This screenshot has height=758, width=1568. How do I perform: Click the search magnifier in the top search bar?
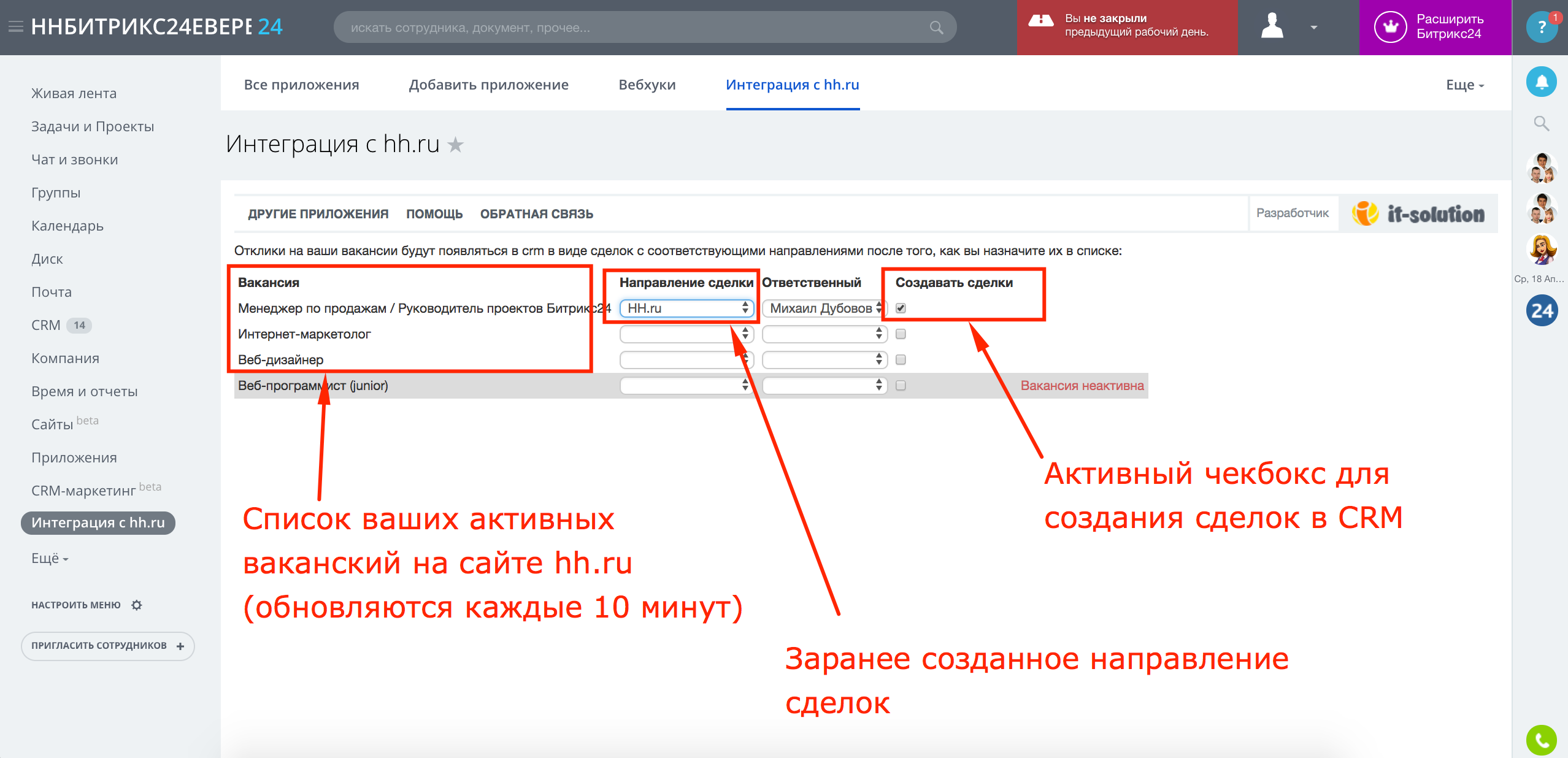(936, 28)
